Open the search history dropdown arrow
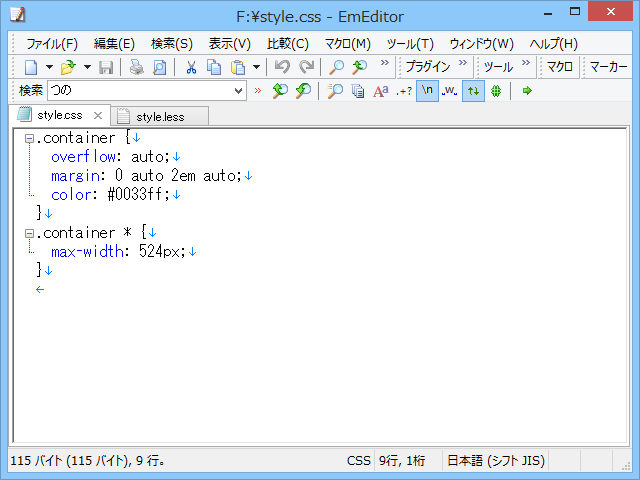Viewport: 640px width, 480px height. point(239,91)
